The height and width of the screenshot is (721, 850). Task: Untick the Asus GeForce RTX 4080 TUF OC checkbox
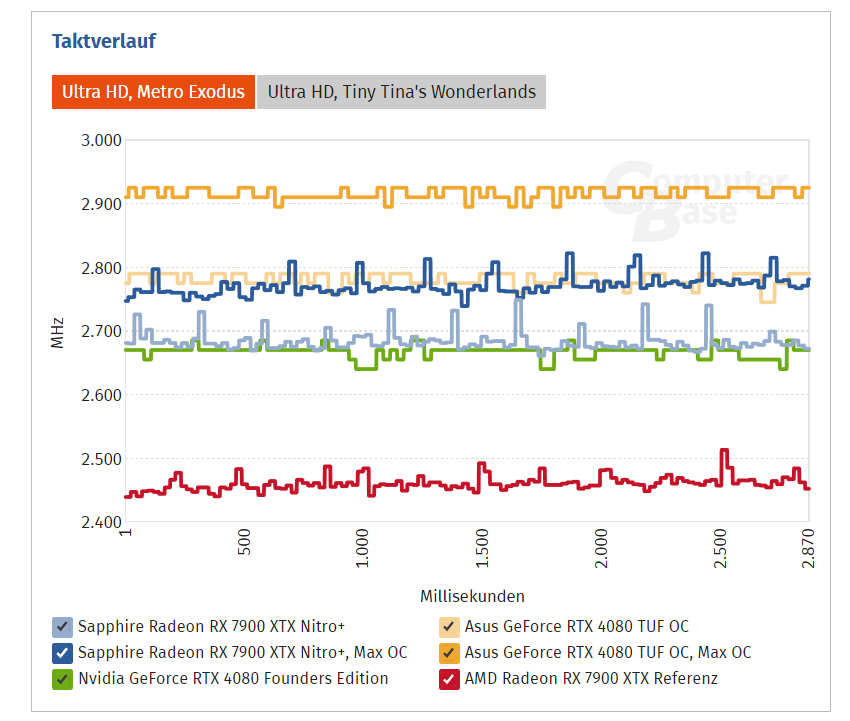pos(450,627)
